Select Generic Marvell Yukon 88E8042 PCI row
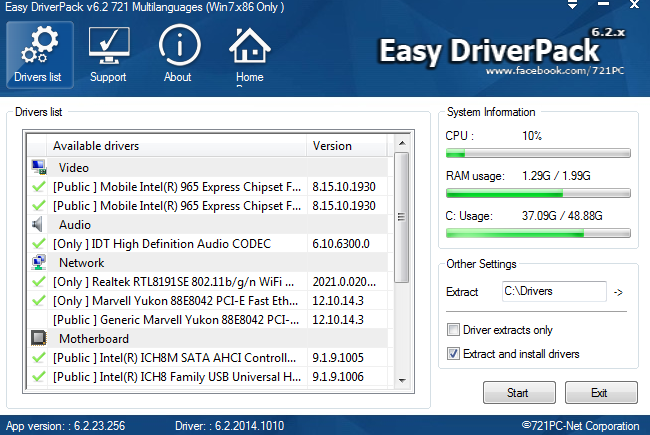 click(x=209, y=319)
